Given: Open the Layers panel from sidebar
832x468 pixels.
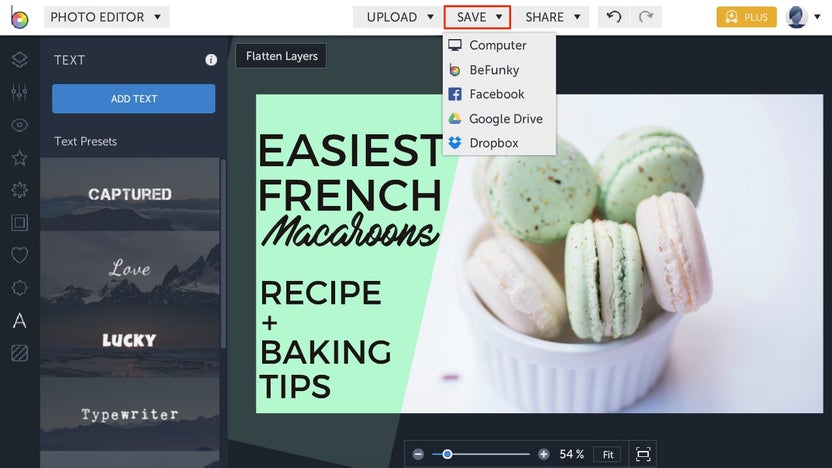Looking at the screenshot, I should (x=20, y=60).
